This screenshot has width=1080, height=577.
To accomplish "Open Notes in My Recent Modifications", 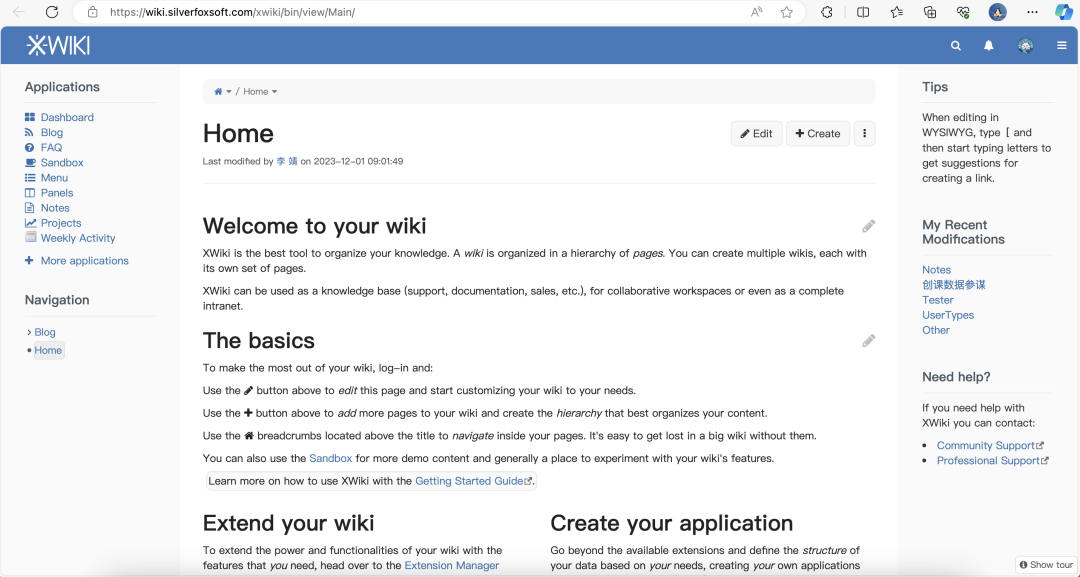I will click(x=936, y=270).
